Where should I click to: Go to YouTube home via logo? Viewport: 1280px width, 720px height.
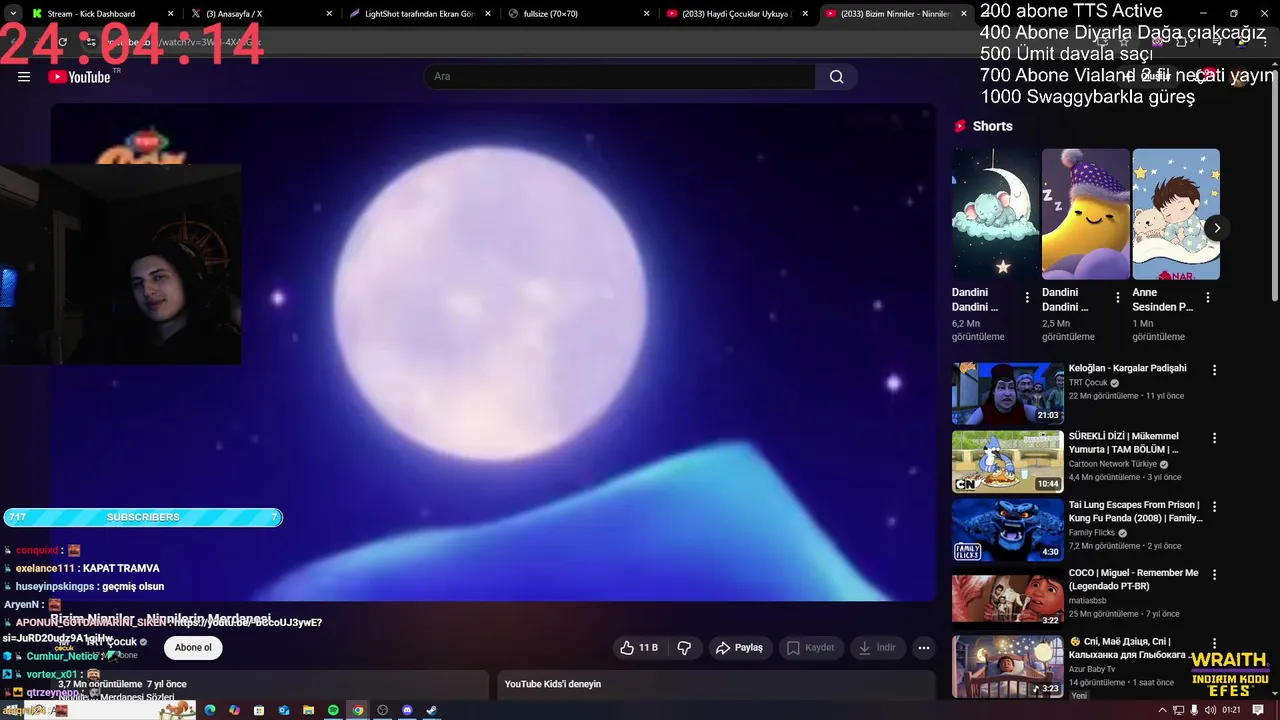[80, 77]
